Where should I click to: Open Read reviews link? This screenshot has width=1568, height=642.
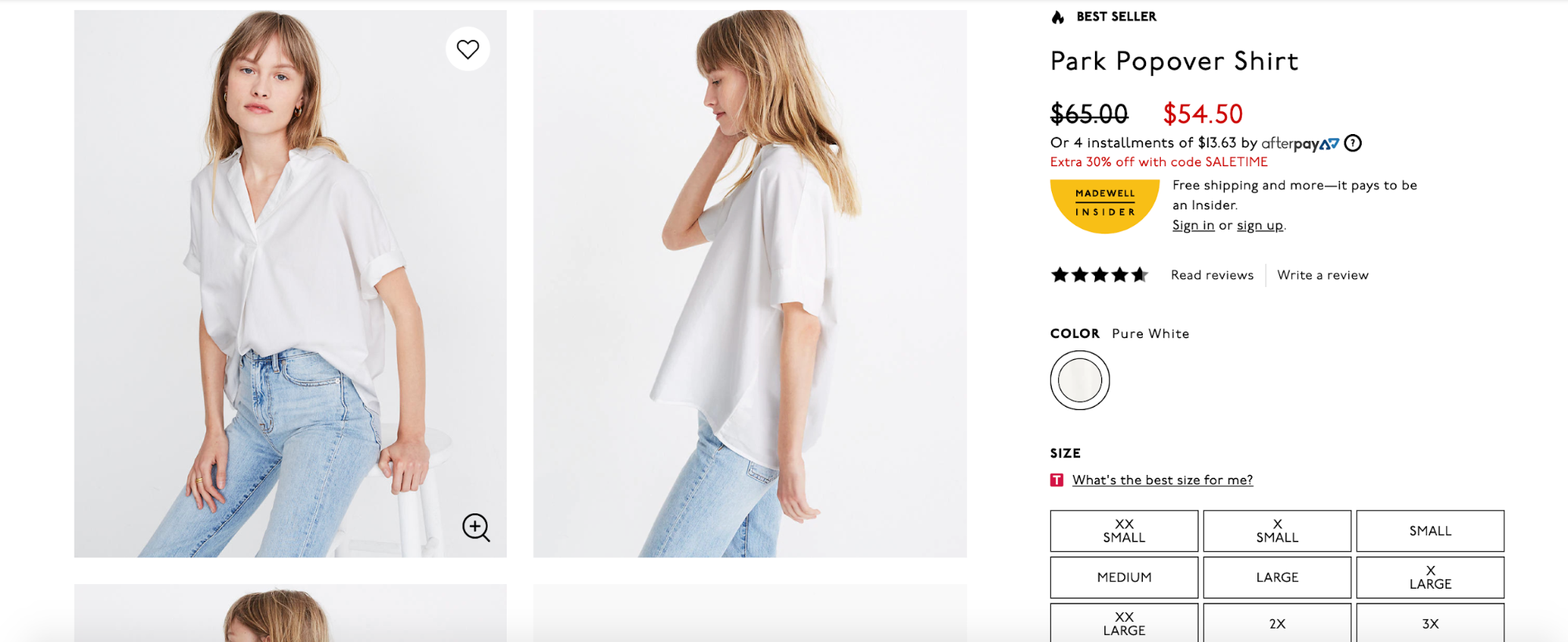(1212, 275)
